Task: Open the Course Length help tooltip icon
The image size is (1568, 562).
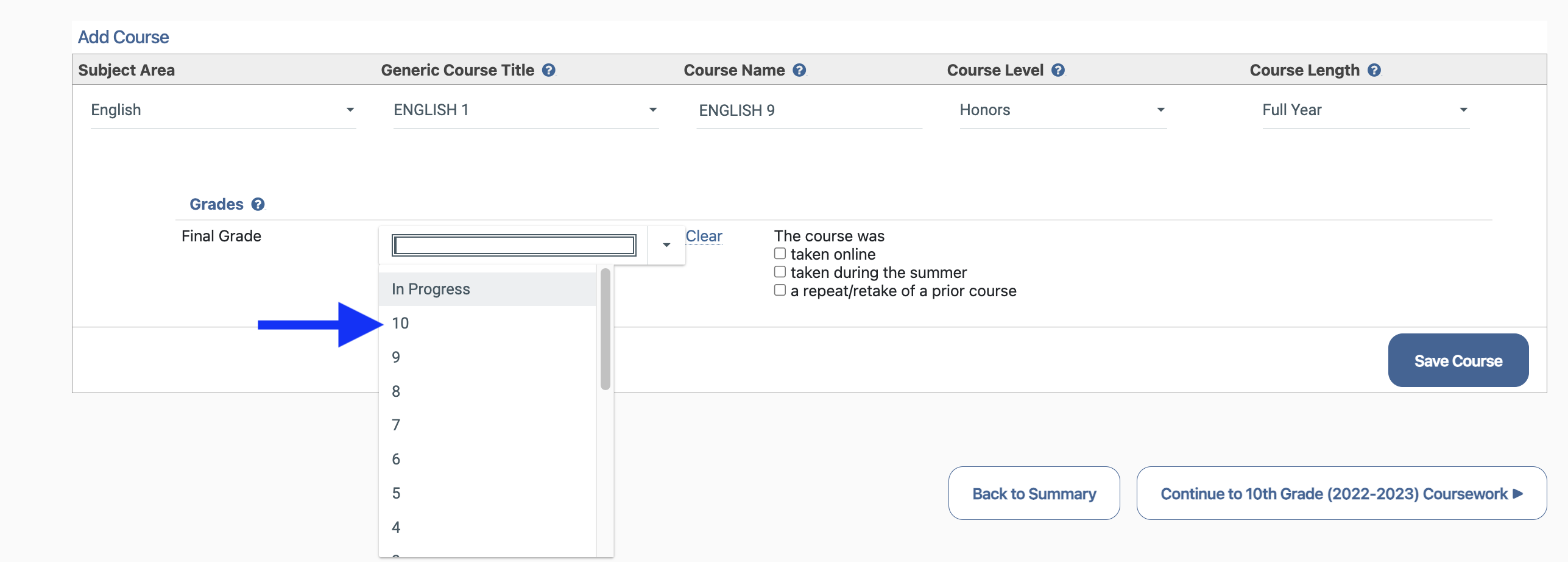Action: coord(1374,70)
